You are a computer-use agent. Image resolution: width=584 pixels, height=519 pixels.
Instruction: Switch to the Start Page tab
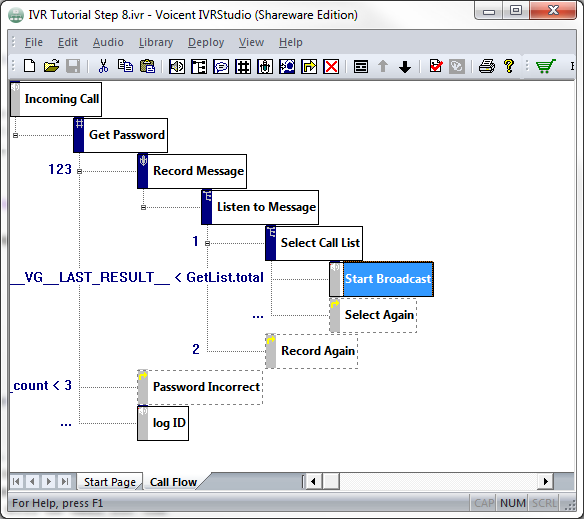pos(110,482)
